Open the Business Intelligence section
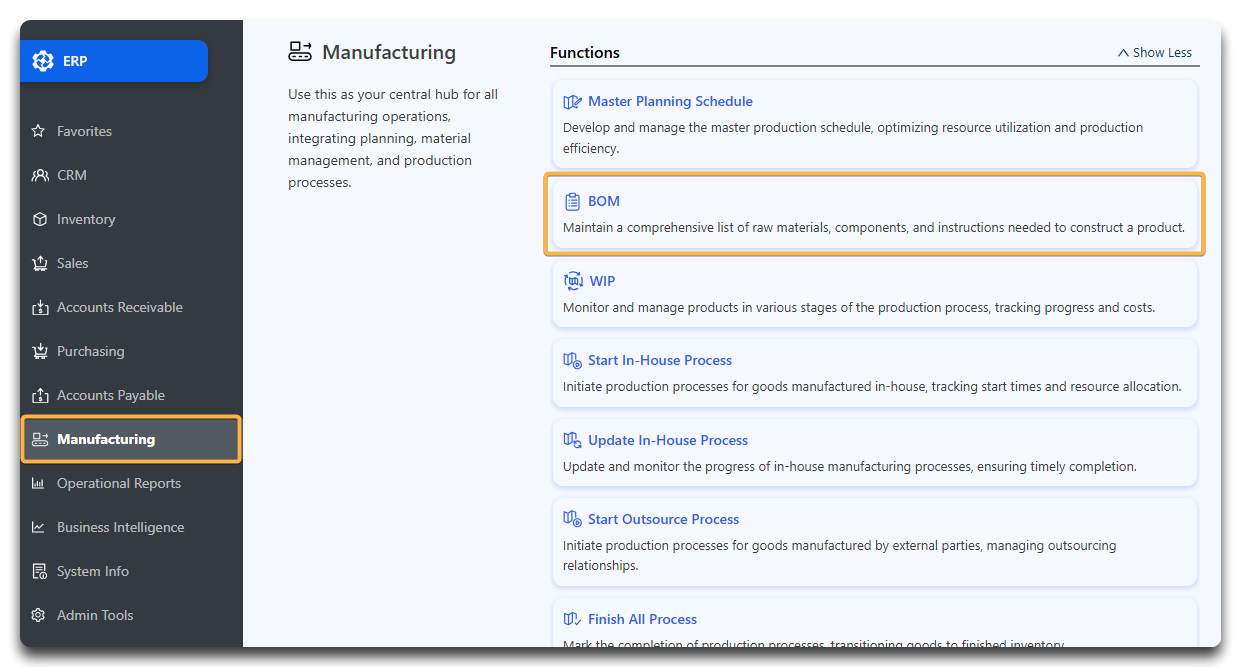The width and height of the screenshot is (1241, 667). point(111,527)
